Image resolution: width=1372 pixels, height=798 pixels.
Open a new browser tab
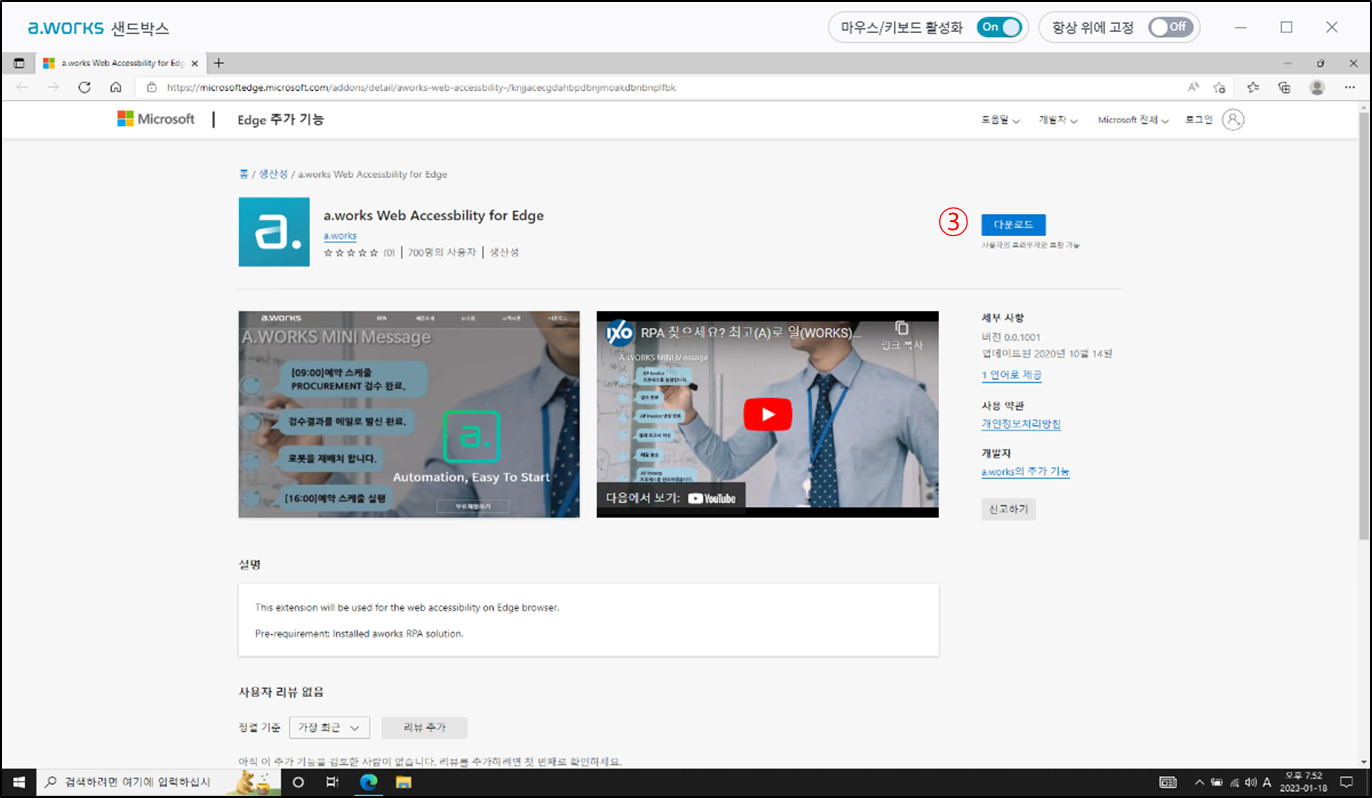tap(219, 63)
